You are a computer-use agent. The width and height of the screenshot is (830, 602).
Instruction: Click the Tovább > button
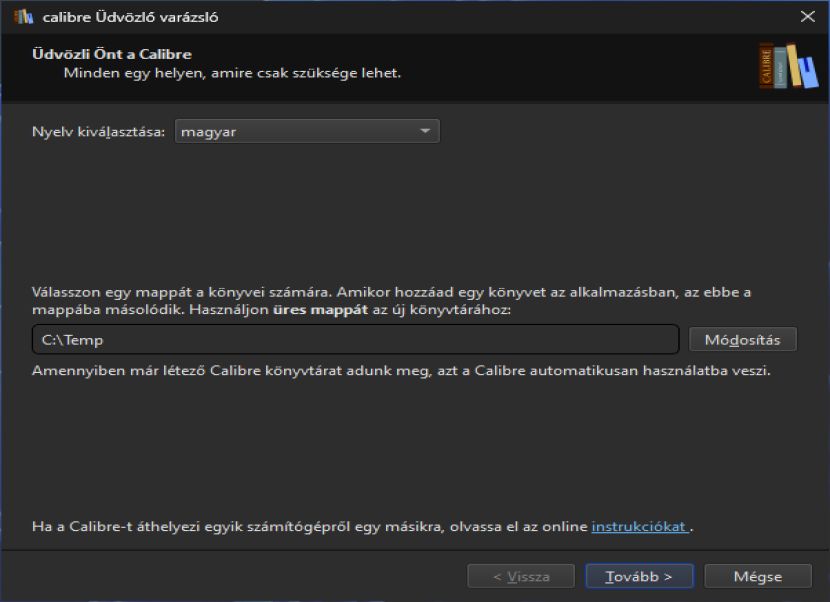pos(639,576)
